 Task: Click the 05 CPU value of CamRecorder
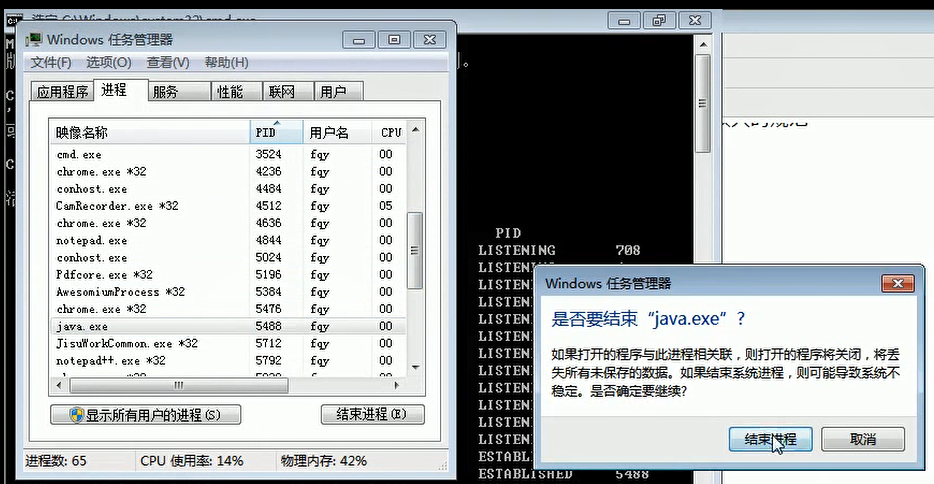[385, 206]
